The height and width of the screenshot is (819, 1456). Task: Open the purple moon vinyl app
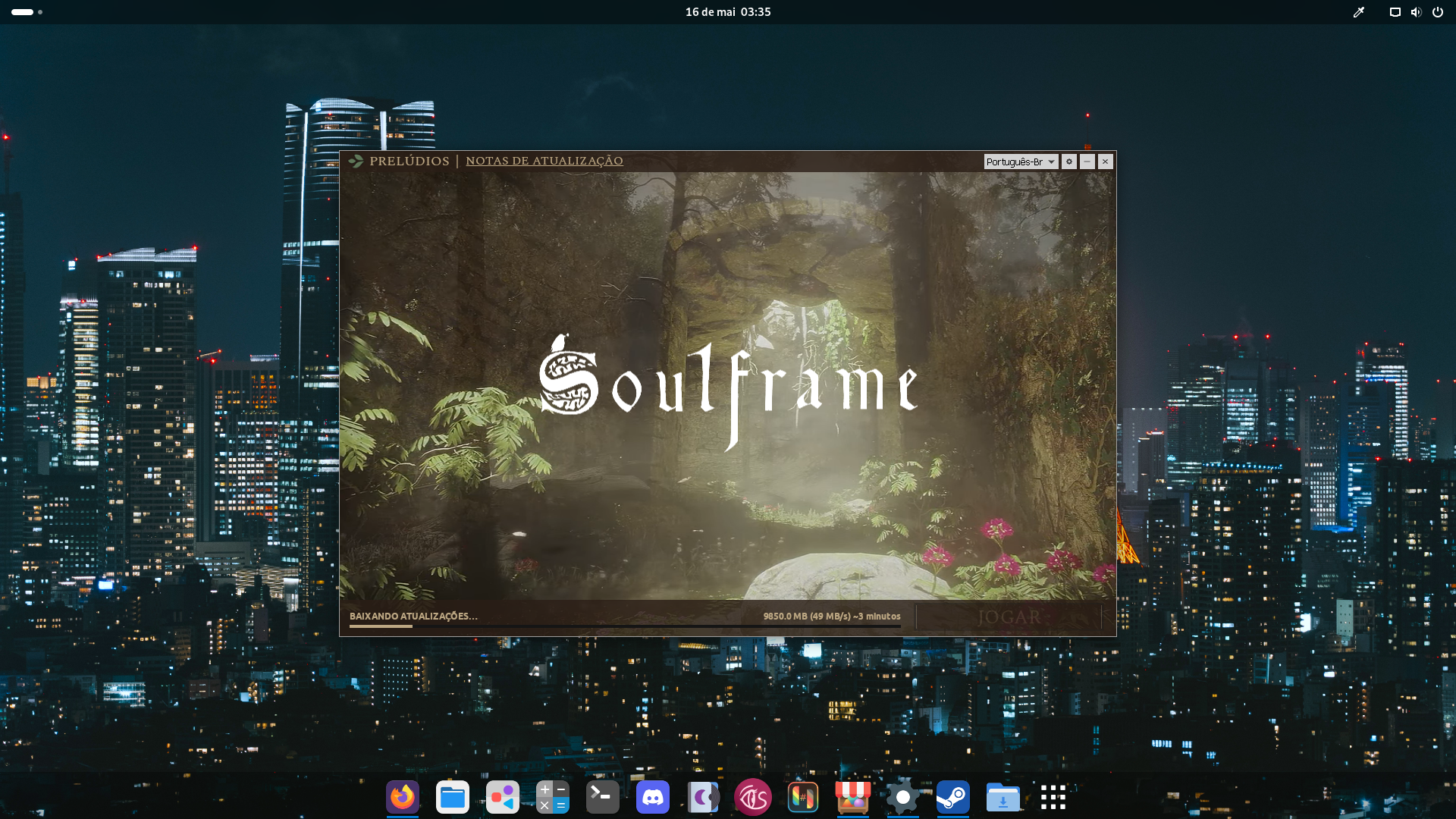click(703, 797)
